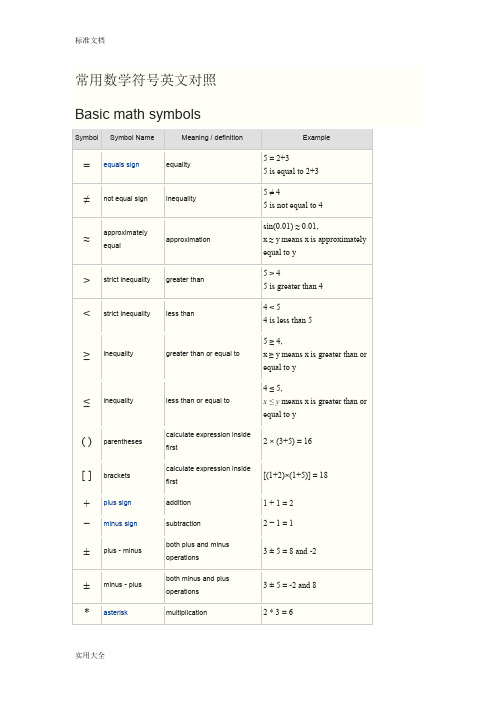Click the approximately-equal symbol cell
This screenshot has width=496, height=702.
tap(87, 240)
